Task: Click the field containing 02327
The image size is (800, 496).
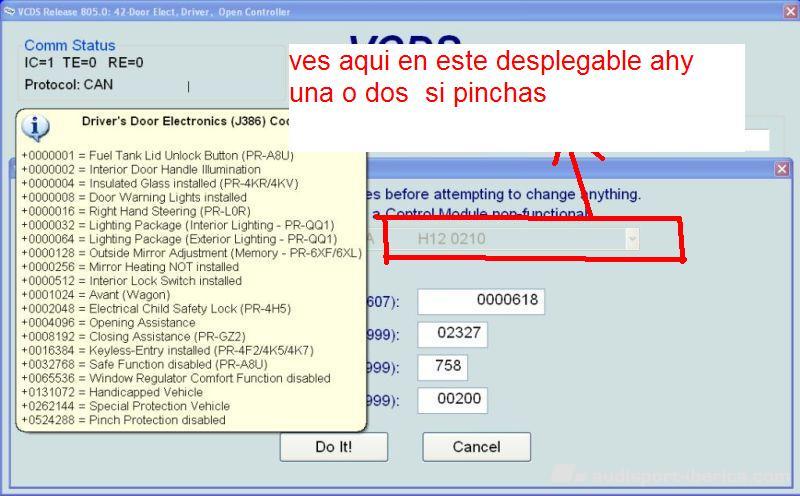Action: pos(453,334)
